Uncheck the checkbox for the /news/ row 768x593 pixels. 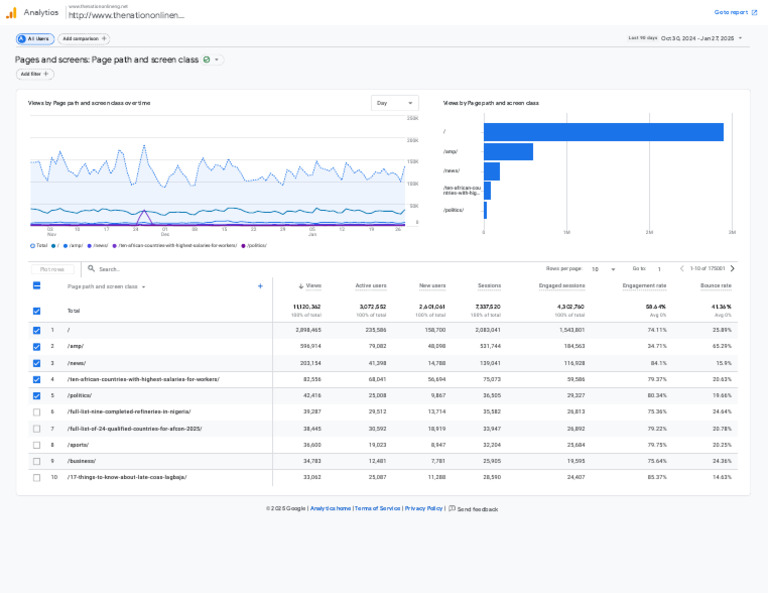pos(37,363)
